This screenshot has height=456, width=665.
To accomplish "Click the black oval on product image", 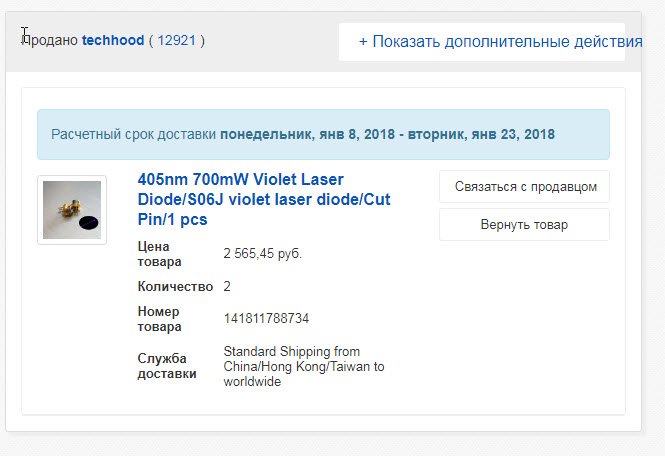I will click(89, 222).
